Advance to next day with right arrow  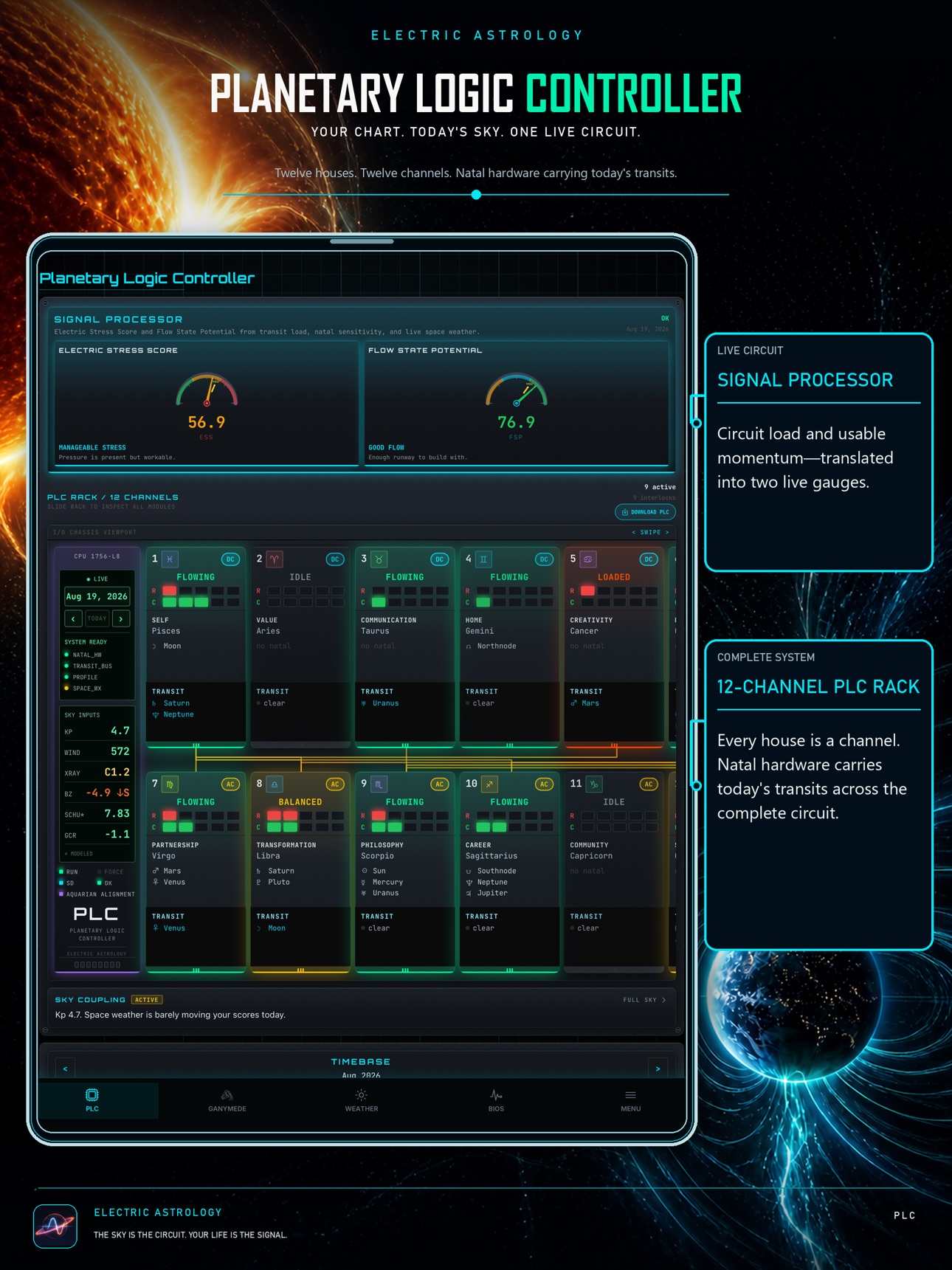point(121,618)
